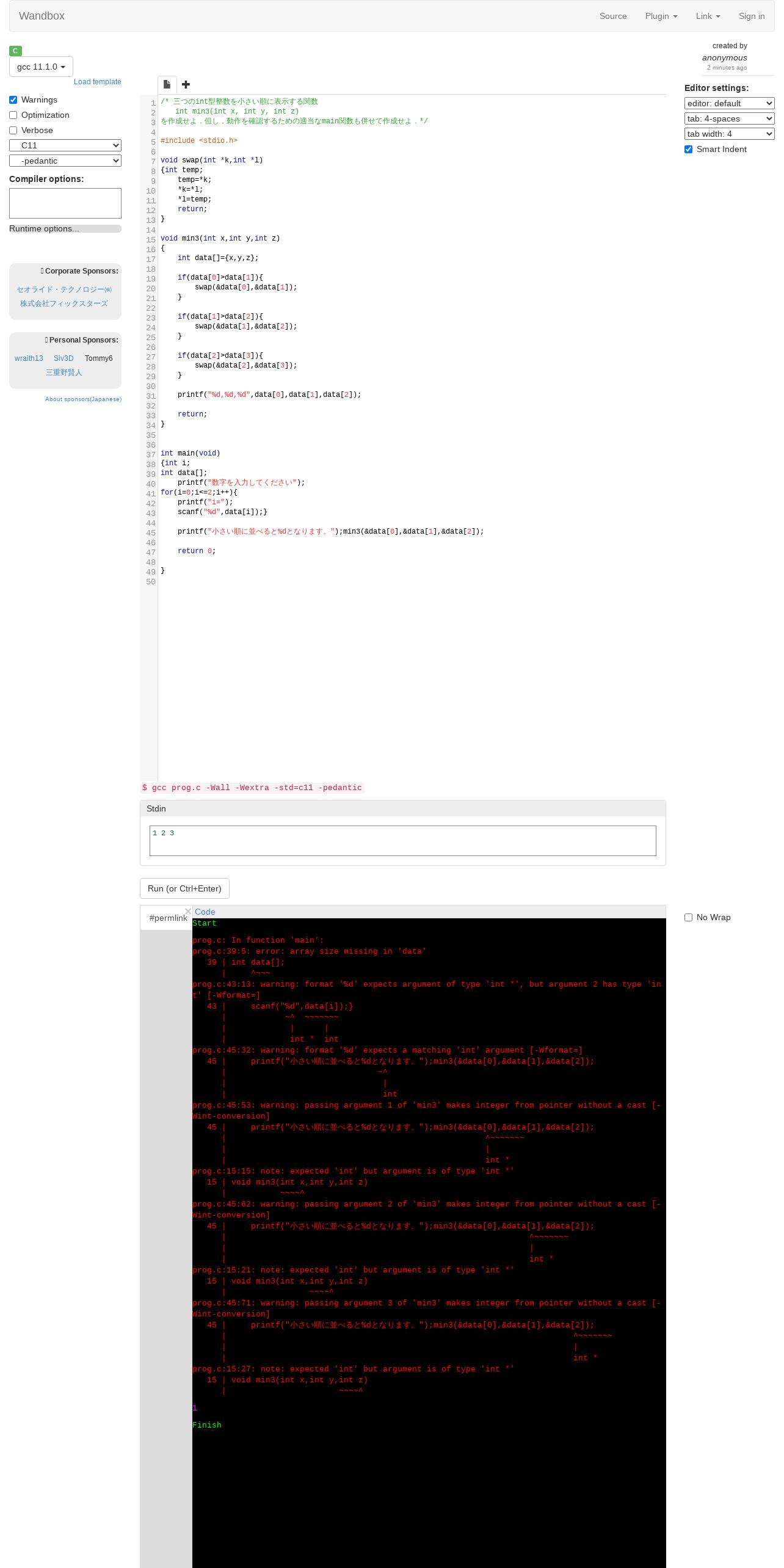The image size is (784, 1568).
Task: Toggle the Smart Indent checkbox
Action: tap(688, 149)
